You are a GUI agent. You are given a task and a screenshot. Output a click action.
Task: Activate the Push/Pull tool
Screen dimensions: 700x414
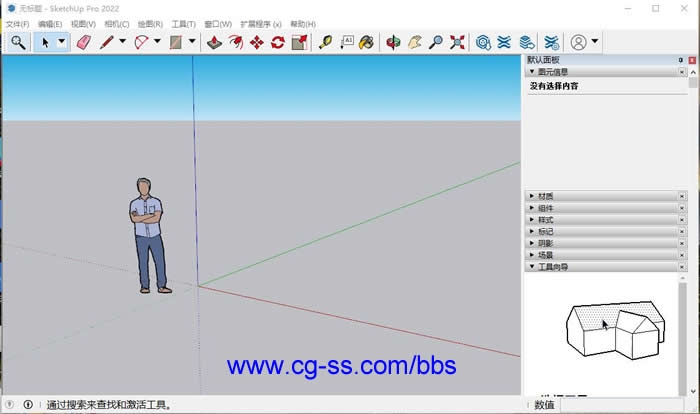[x=214, y=42]
